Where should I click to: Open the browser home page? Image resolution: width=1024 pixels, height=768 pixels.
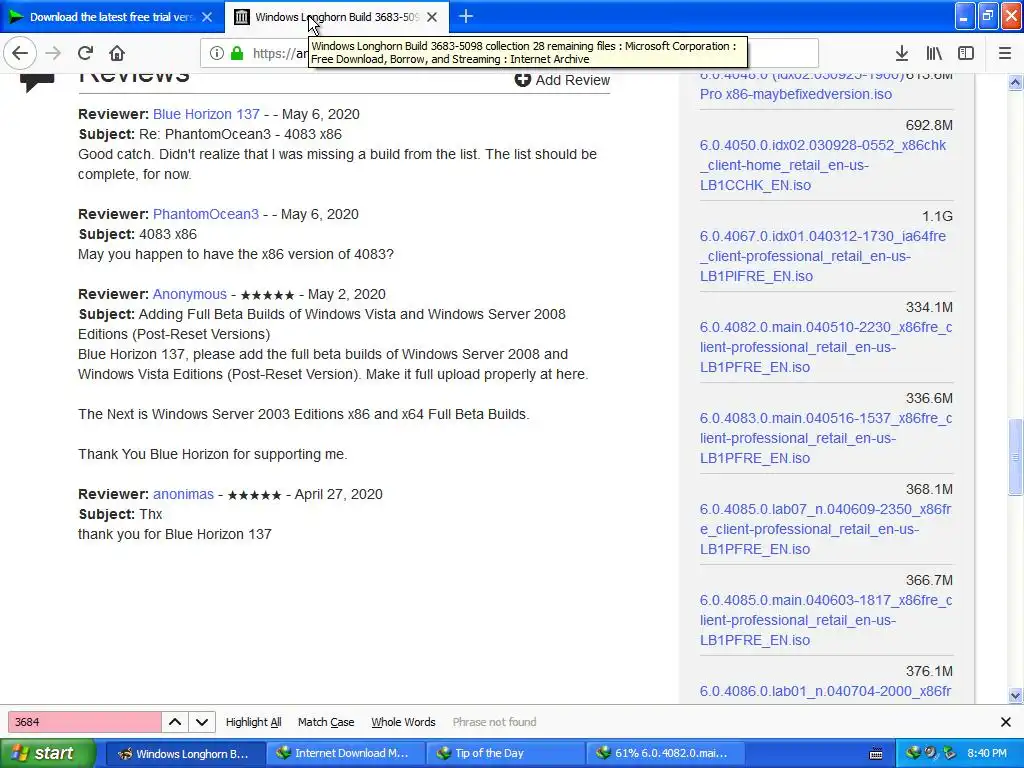(x=117, y=53)
